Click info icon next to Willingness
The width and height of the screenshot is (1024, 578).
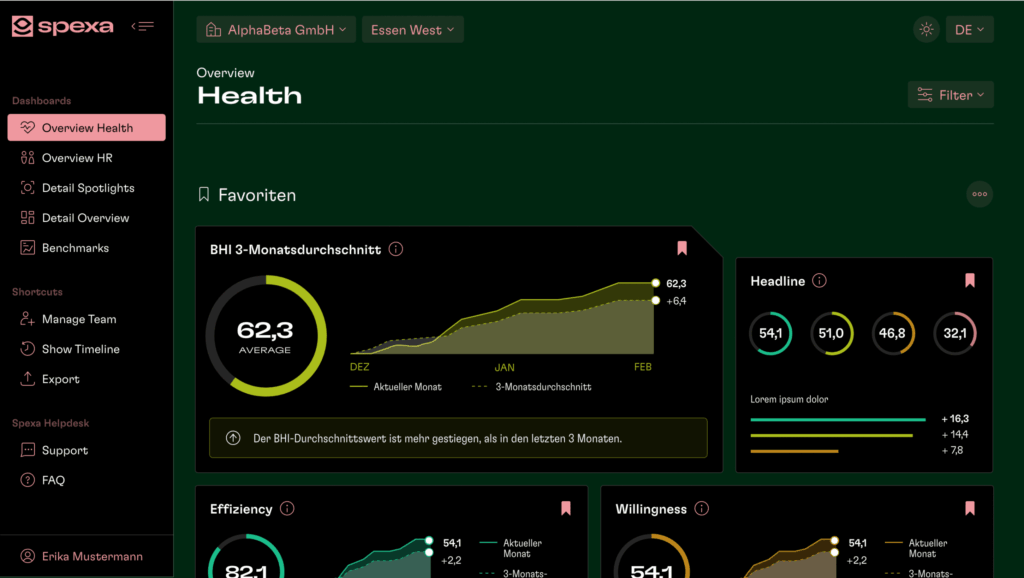point(701,508)
